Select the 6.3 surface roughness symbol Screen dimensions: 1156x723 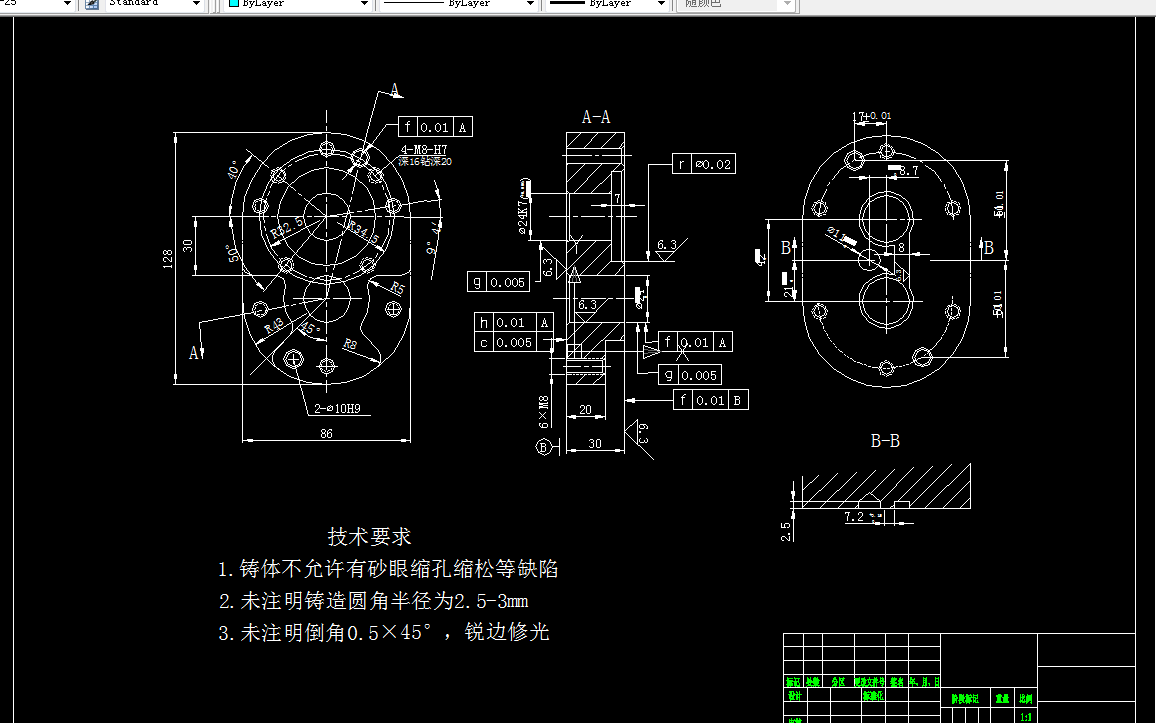click(666, 246)
